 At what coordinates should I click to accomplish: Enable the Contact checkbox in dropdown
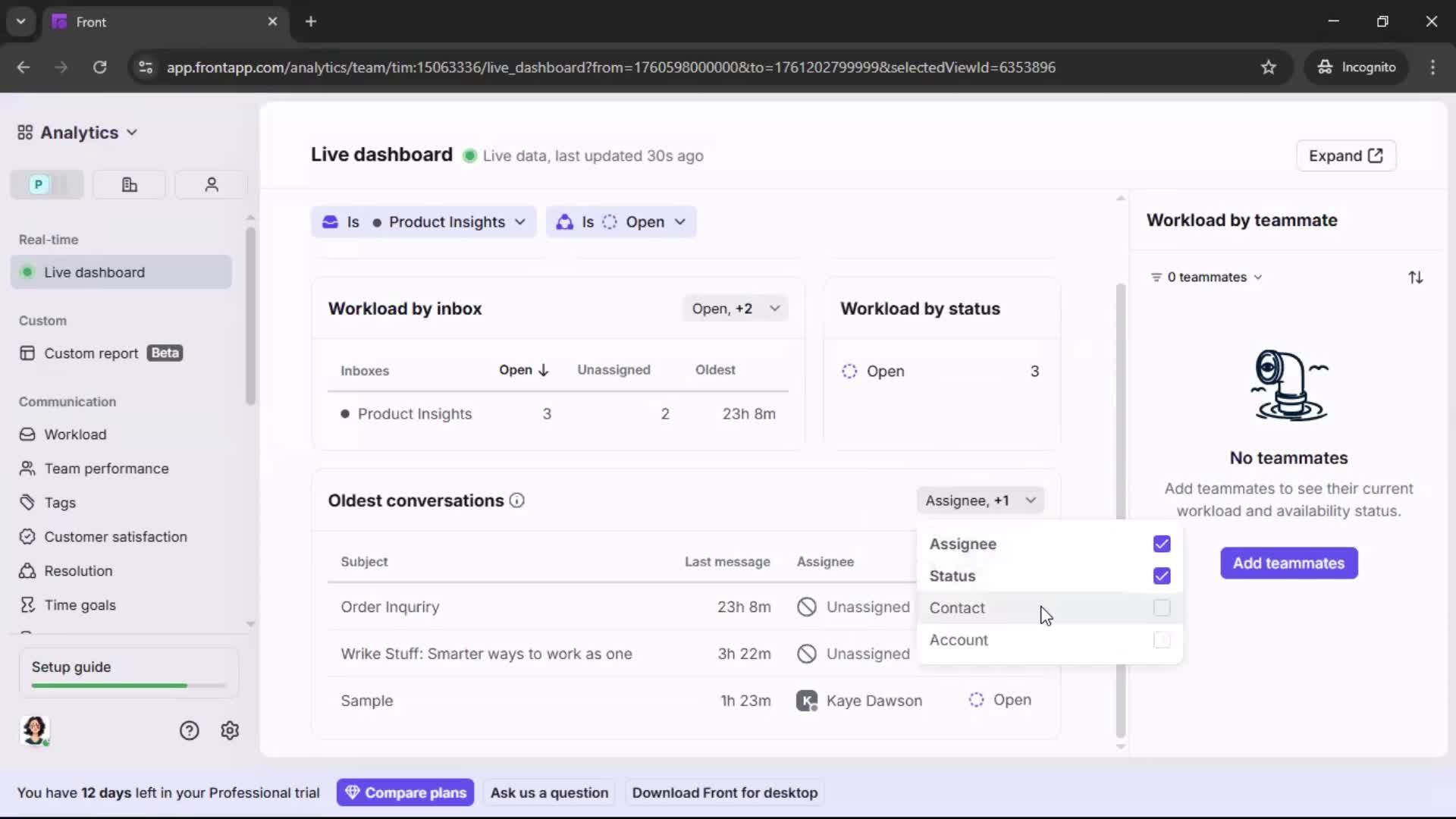(1162, 608)
